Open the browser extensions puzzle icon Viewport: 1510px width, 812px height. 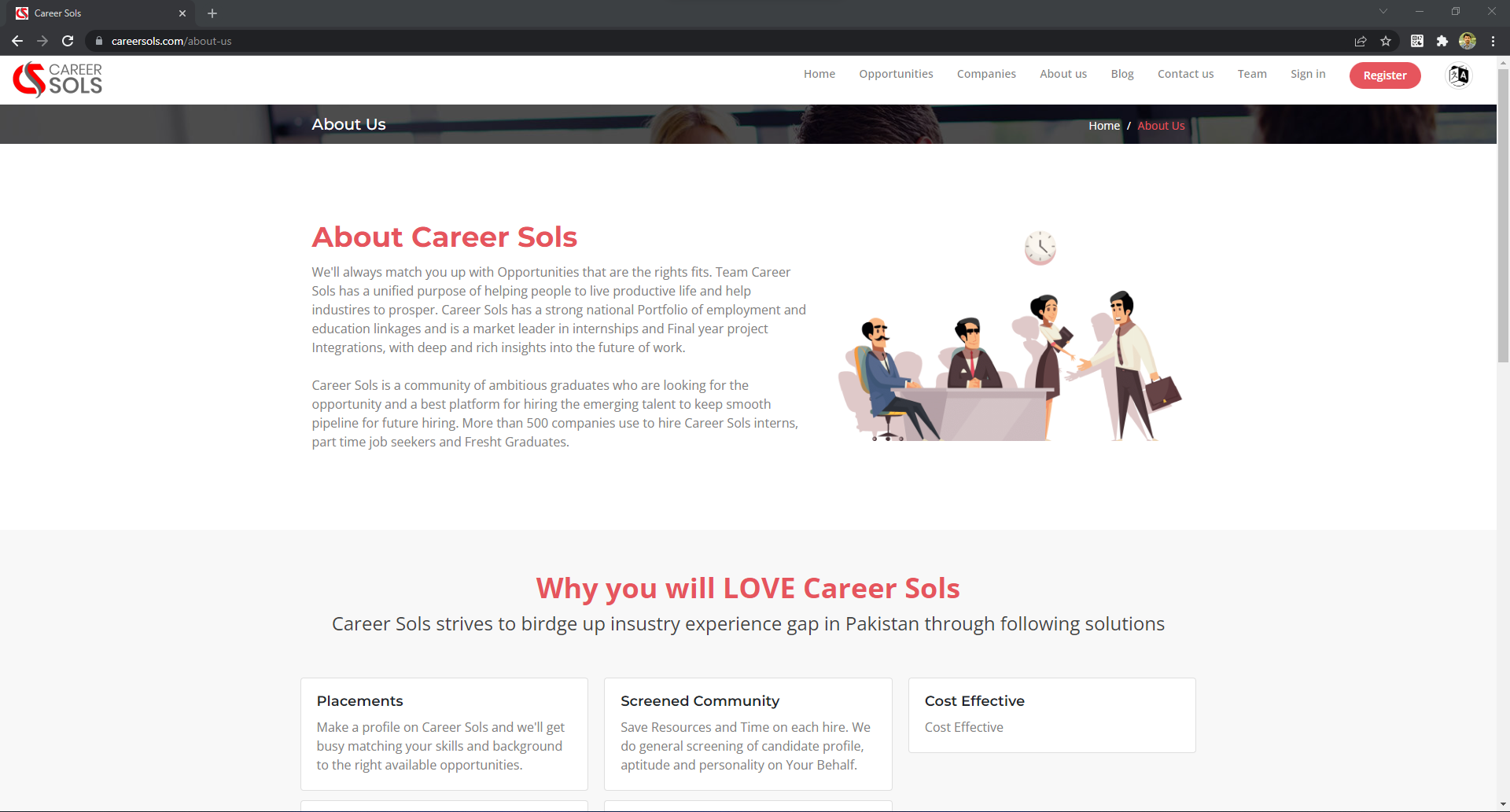tap(1442, 41)
